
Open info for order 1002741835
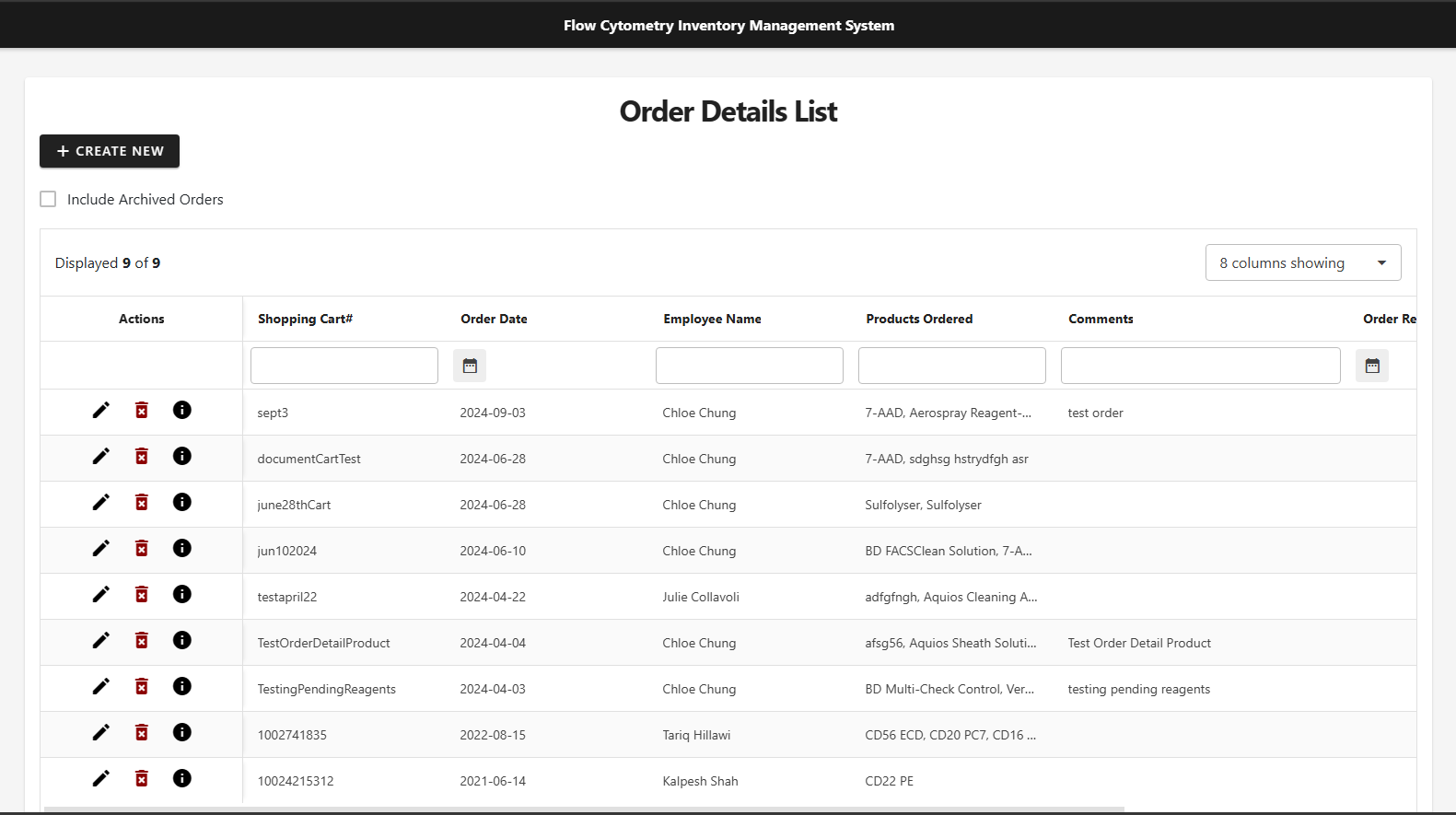182,732
